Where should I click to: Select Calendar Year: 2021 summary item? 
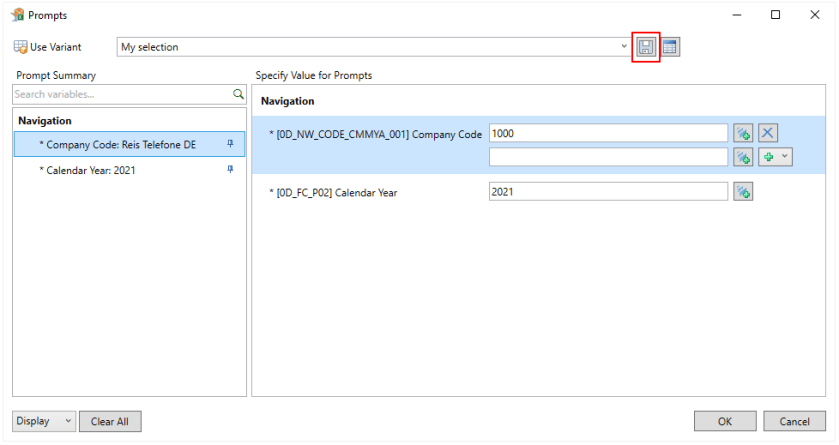(91, 170)
